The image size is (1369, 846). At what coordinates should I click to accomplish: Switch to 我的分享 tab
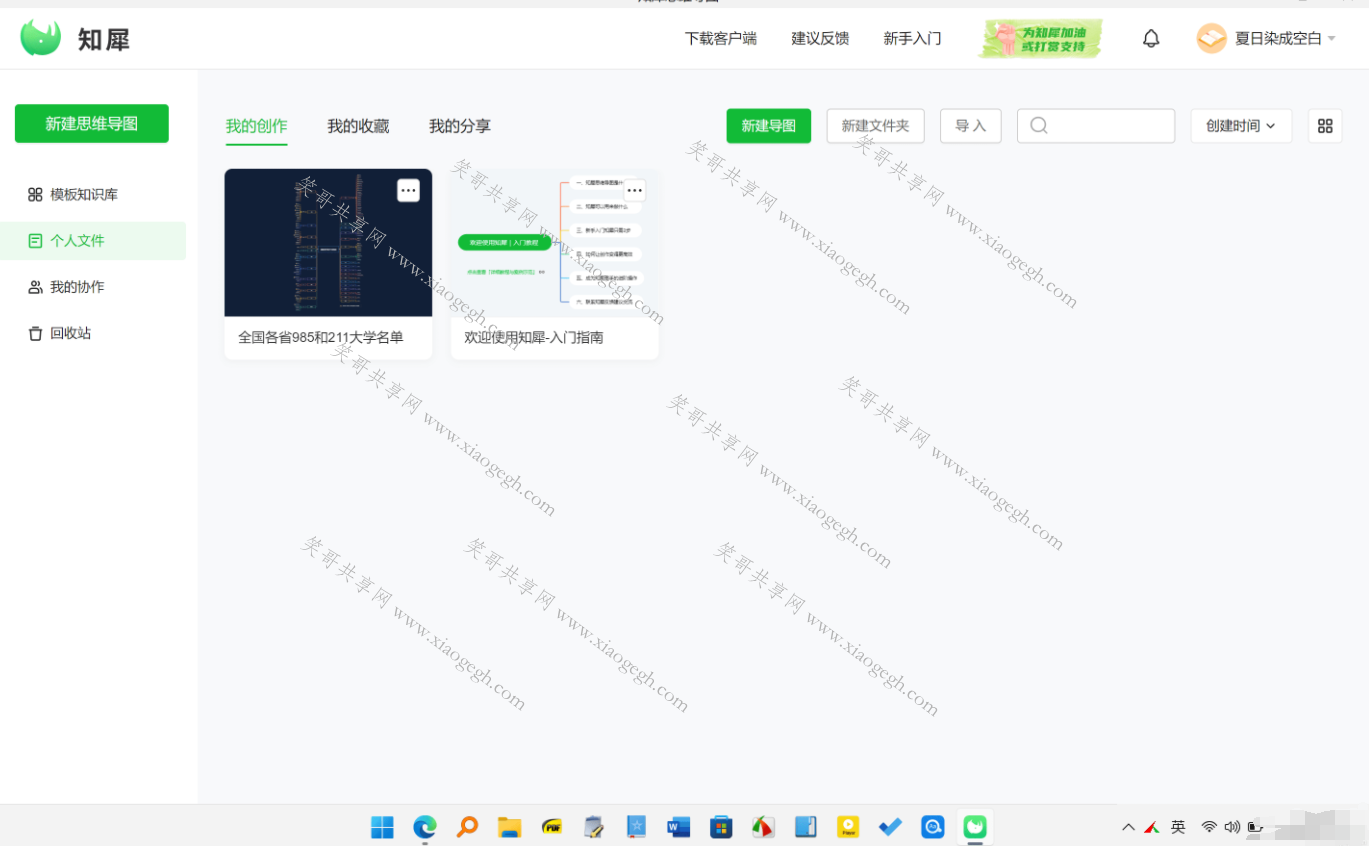coord(460,126)
